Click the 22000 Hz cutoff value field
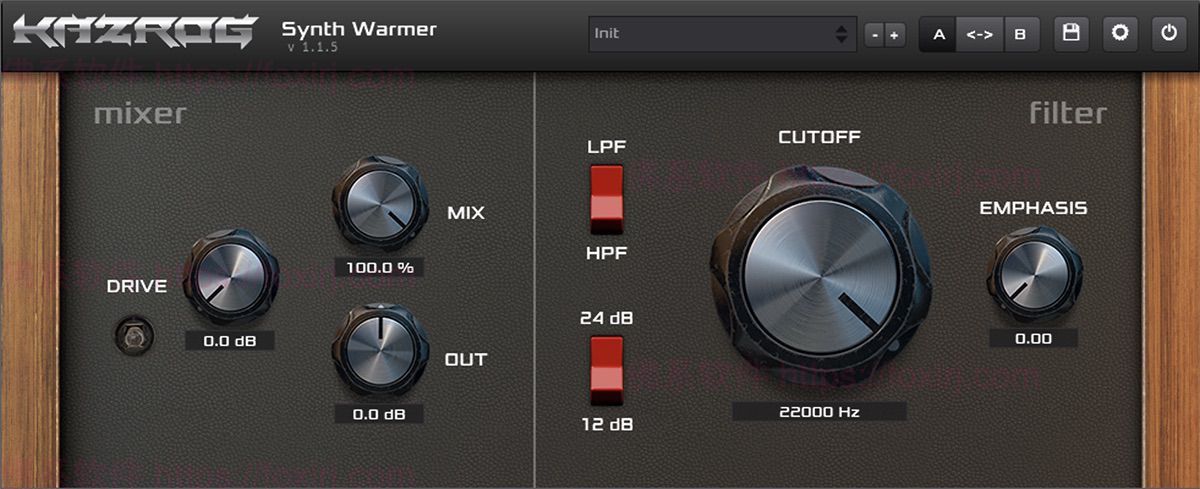 pyautogui.click(x=819, y=411)
